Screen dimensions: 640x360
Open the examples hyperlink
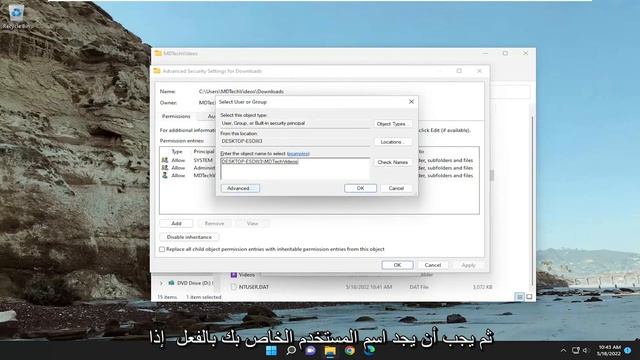[x=298, y=153]
